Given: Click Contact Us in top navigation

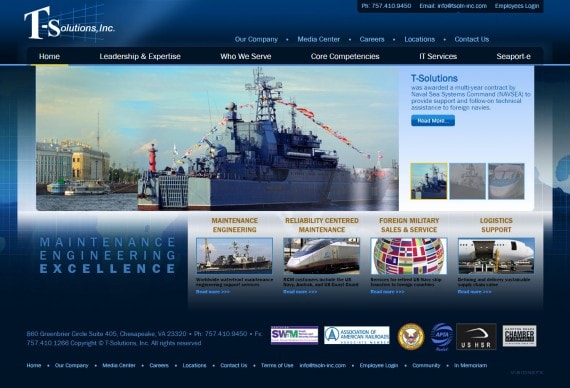Looking at the screenshot, I should [472, 39].
